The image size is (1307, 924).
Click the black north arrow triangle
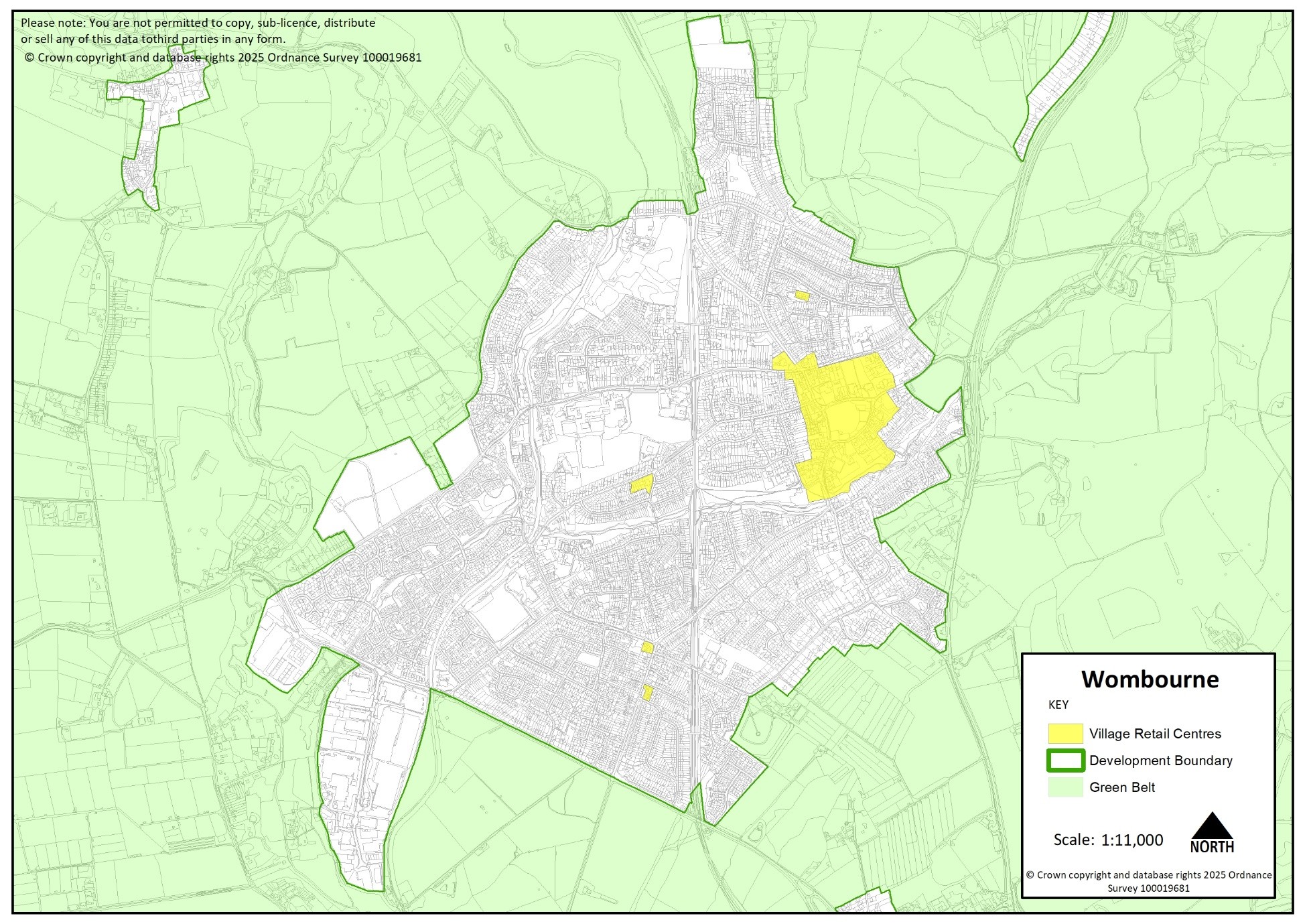tap(1212, 825)
